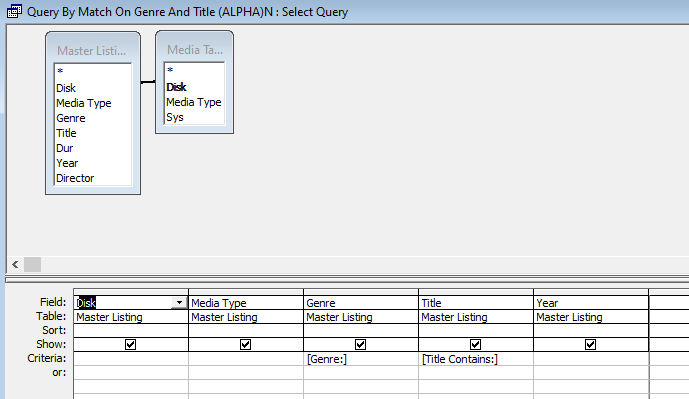Click the Sort cell under Disk column

pos(131,330)
